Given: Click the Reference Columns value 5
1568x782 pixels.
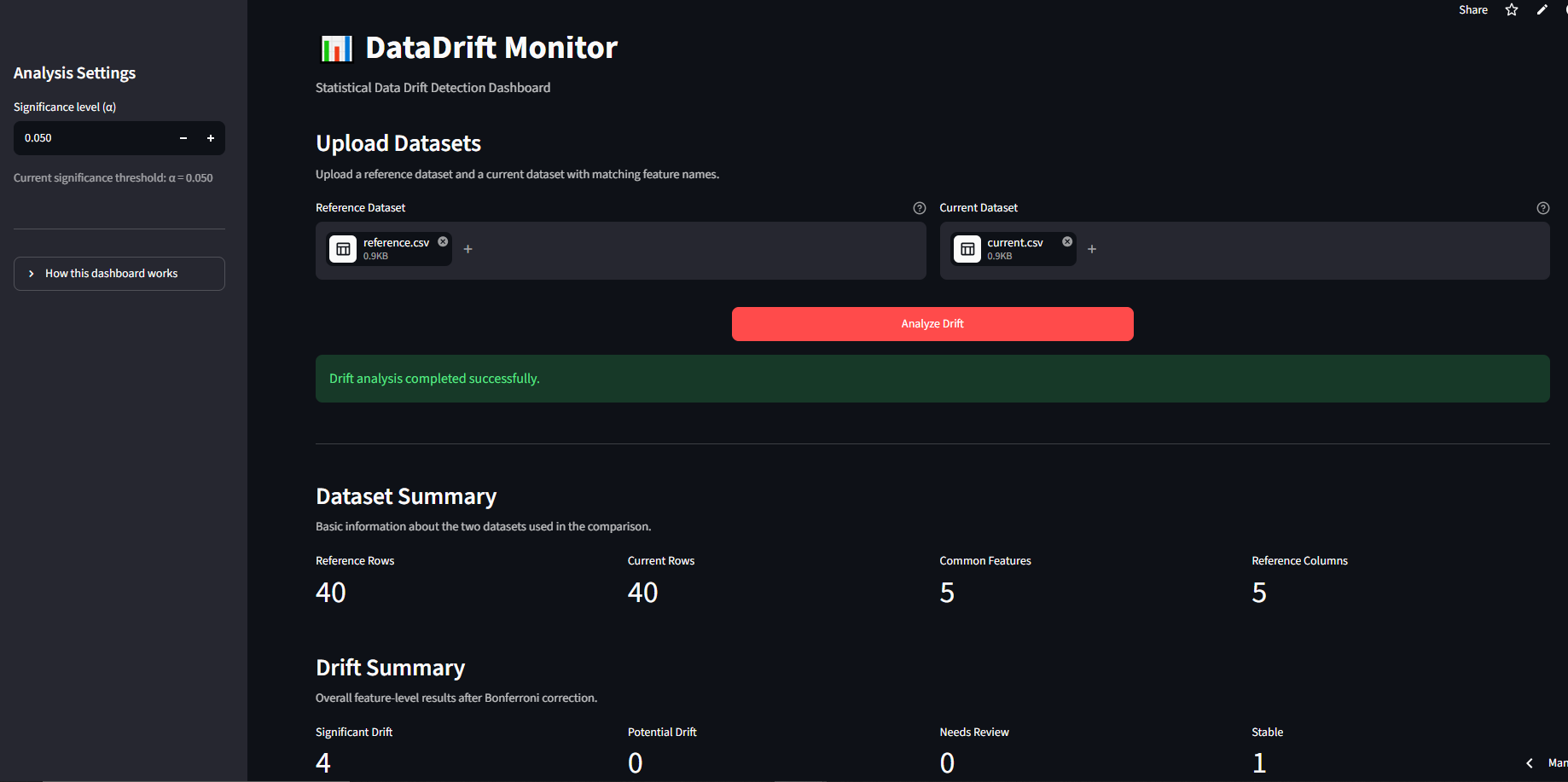Looking at the screenshot, I should pos(1259,593).
